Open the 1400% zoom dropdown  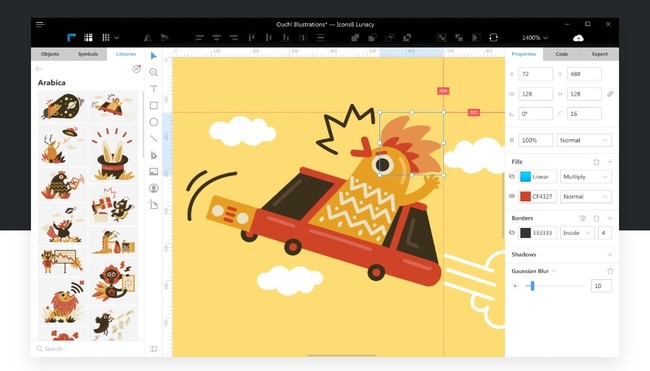click(x=535, y=38)
